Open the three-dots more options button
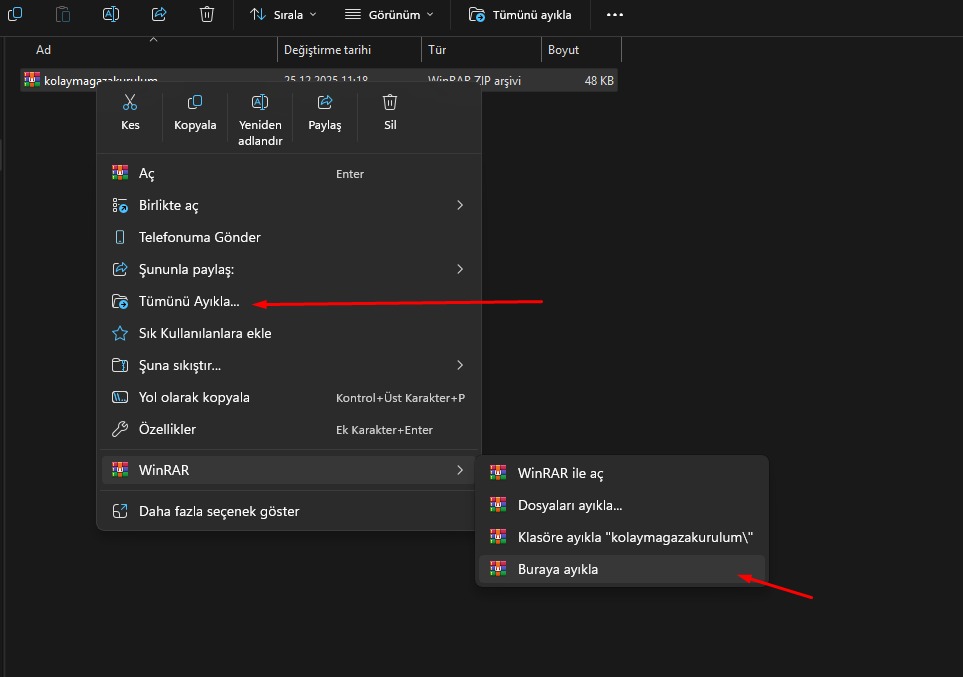 tap(615, 15)
